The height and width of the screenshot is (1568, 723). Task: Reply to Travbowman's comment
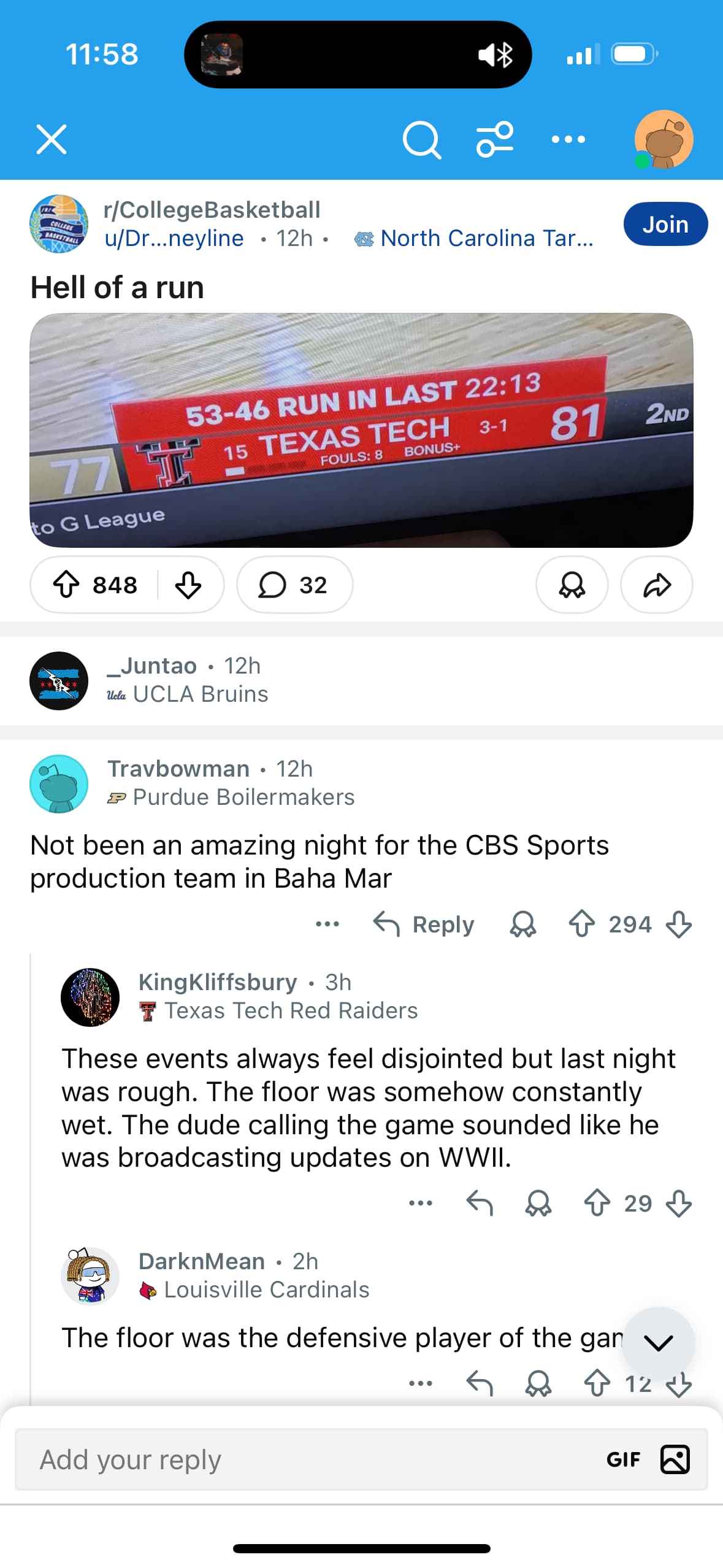pos(424,924)
